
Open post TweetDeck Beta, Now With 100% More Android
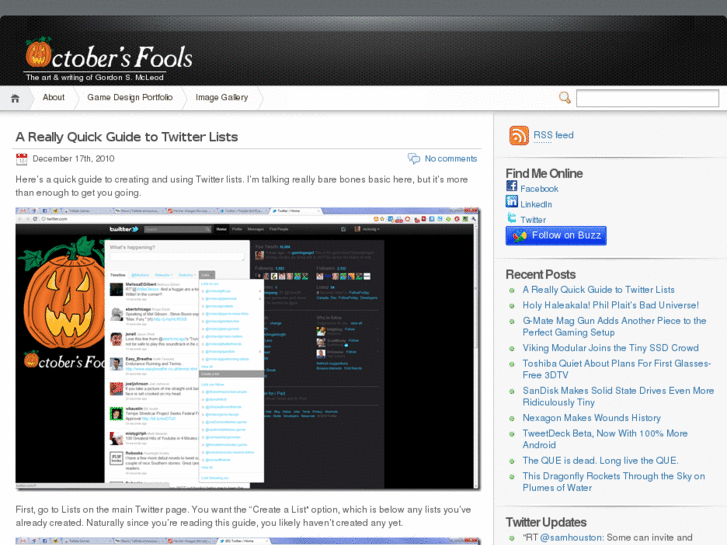(x=605, y=439)
